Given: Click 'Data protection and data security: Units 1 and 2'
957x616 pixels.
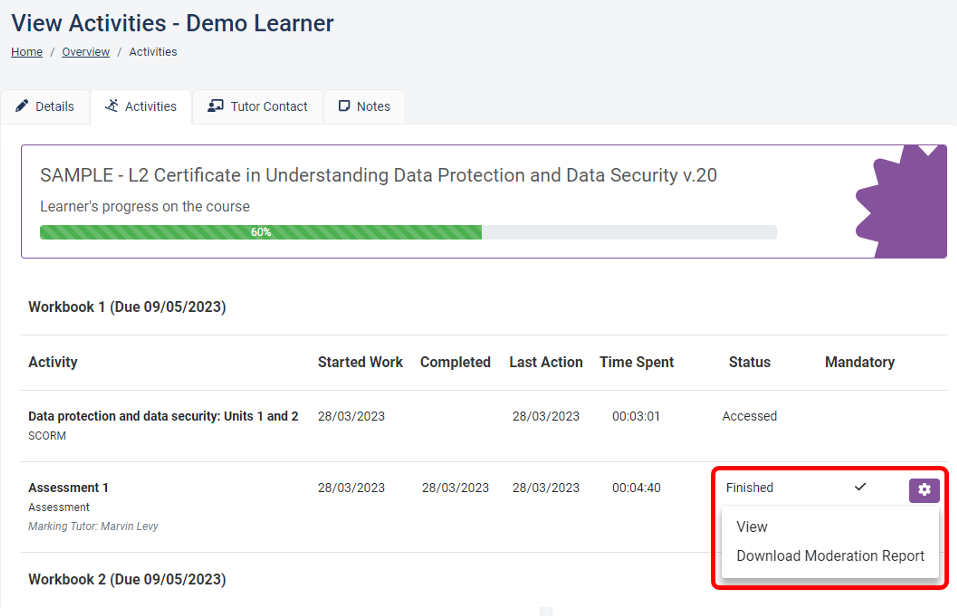Looking at the screenshot, I should click(x=163, y=416).
